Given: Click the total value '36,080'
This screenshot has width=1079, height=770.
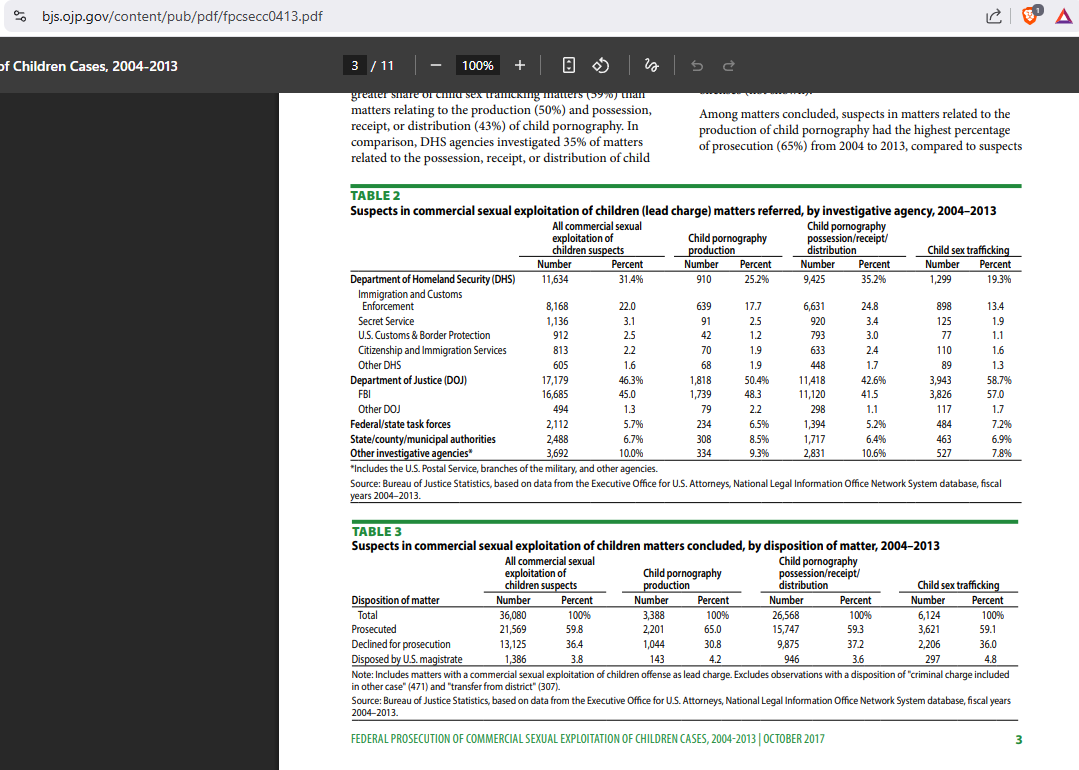Looking at the screenshot, I should pos(513,615).
